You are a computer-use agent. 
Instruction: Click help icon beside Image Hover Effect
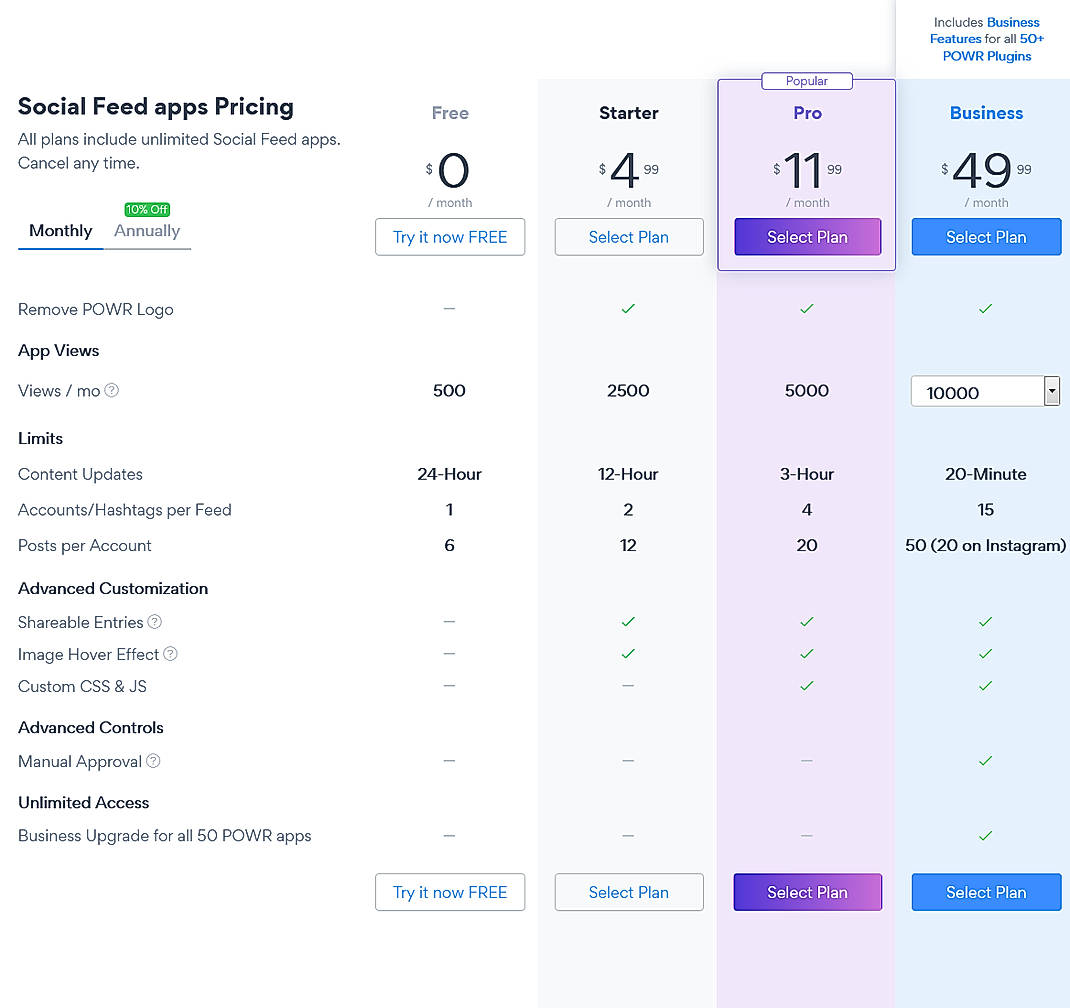point(171,654)
